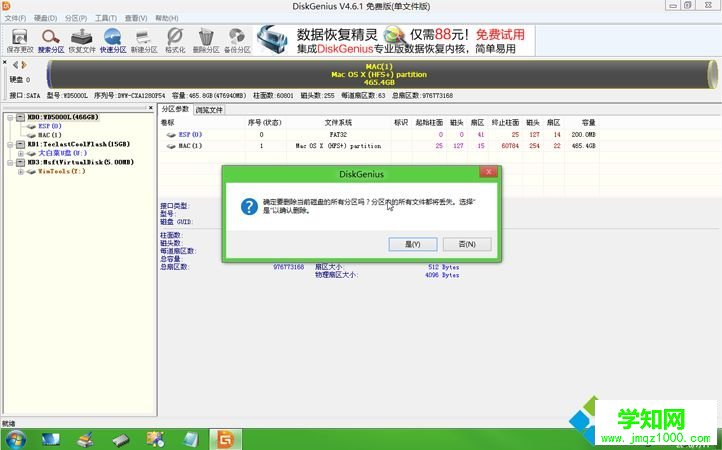Confirm deletion with 是(Y) button

pos(413,244)
